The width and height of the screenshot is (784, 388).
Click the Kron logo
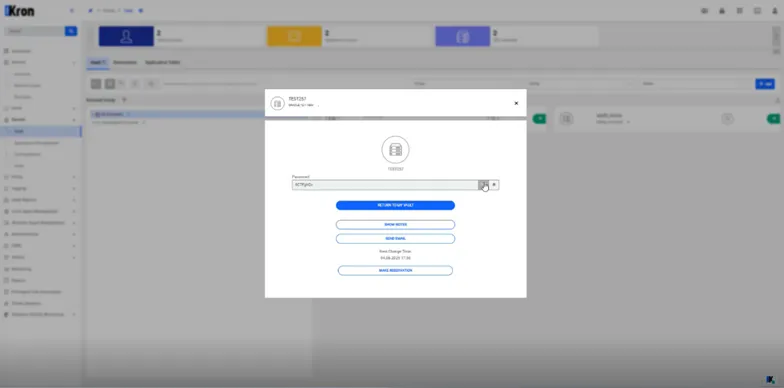click(x=19, y=11)
